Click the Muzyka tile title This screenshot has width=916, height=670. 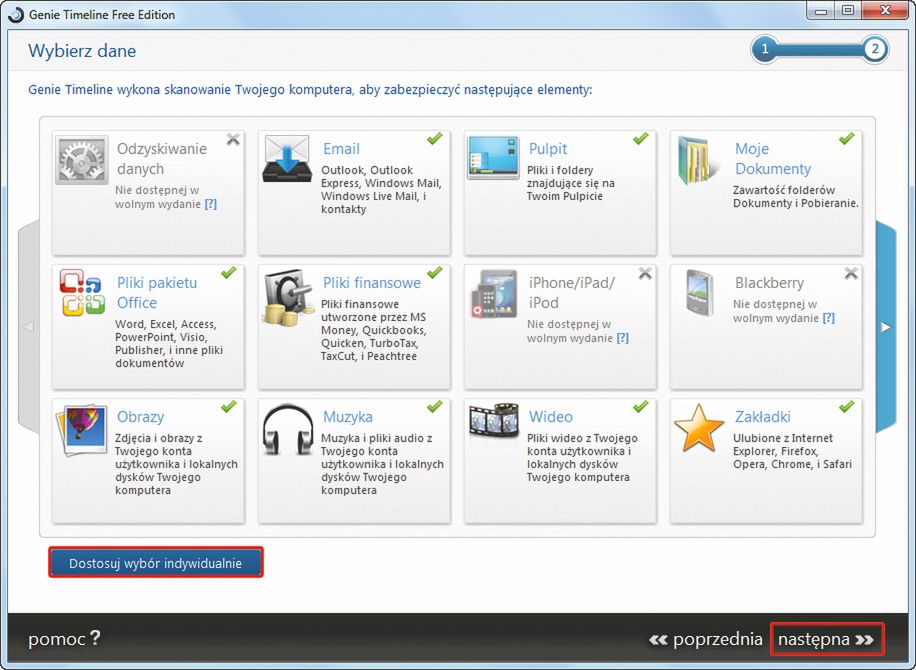pos(348,417)
